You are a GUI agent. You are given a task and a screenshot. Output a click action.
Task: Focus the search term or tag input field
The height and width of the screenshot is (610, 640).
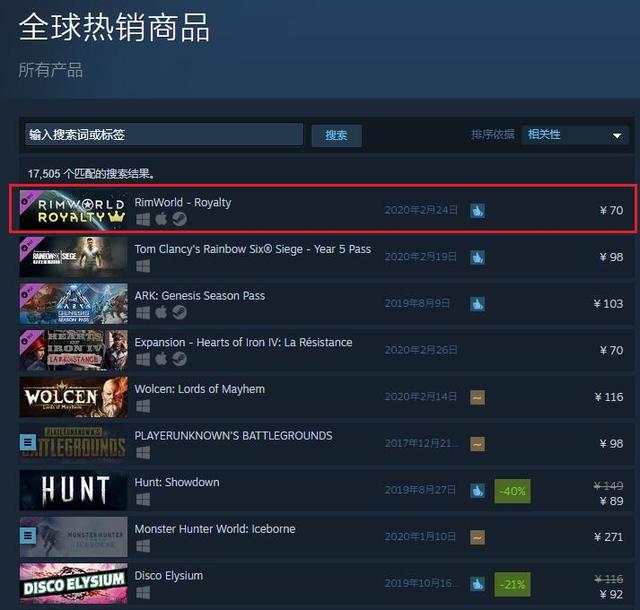tap(164, 134)
